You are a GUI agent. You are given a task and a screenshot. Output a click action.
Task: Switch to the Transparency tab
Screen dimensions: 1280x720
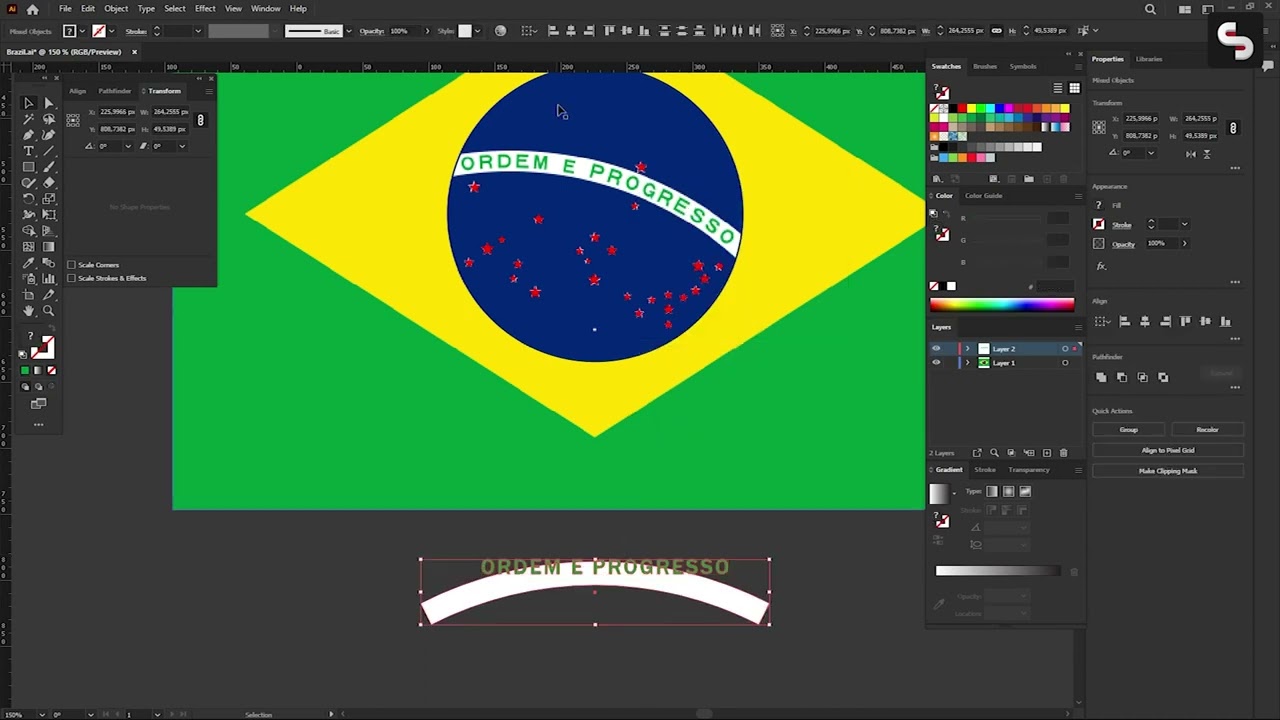tap(1029, 470)
